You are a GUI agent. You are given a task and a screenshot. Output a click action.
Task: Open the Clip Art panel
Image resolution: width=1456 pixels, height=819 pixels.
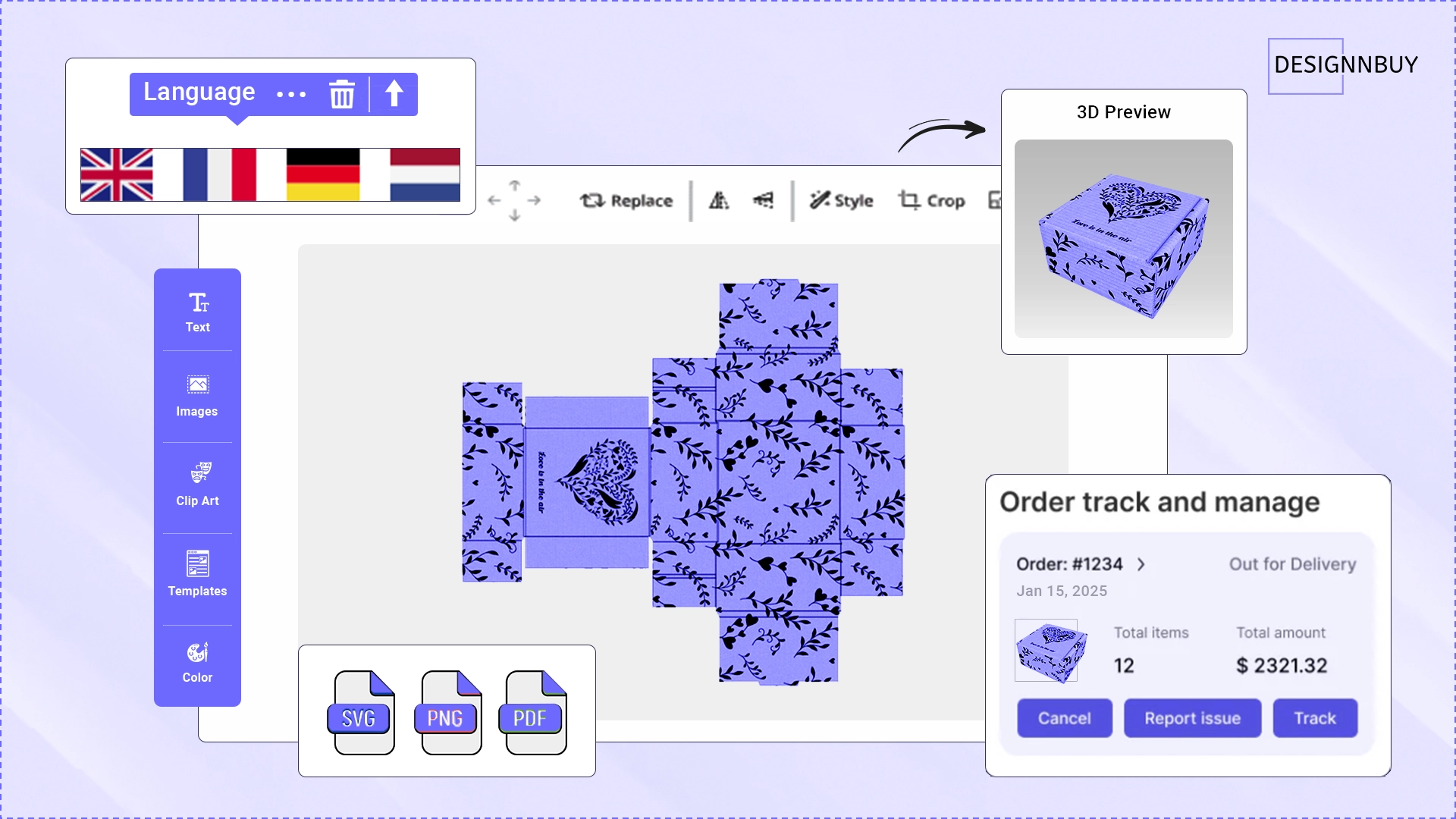coord(198,485)
